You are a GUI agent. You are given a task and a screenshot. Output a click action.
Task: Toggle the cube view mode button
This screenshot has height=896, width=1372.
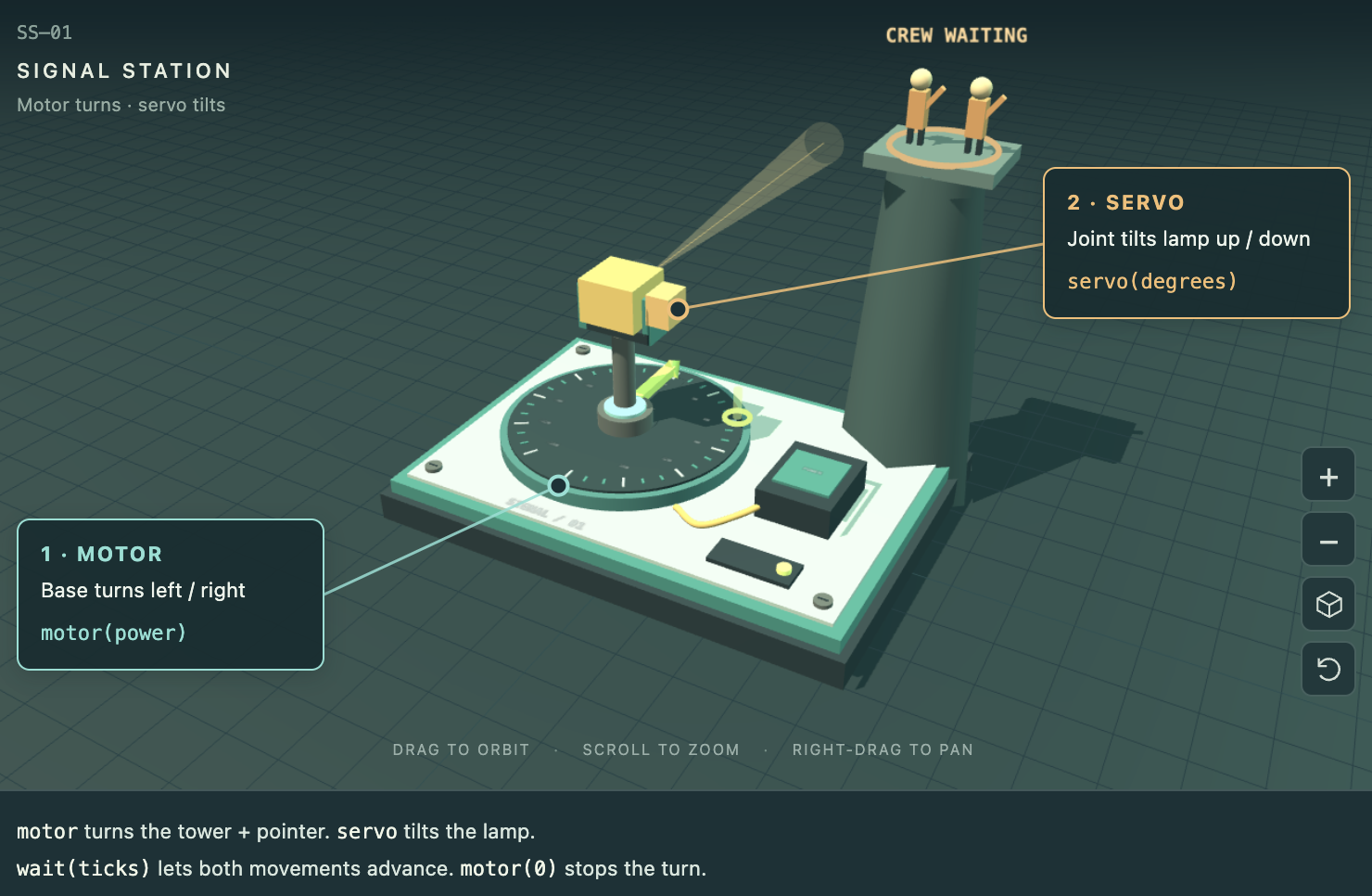coord(1328,605)
